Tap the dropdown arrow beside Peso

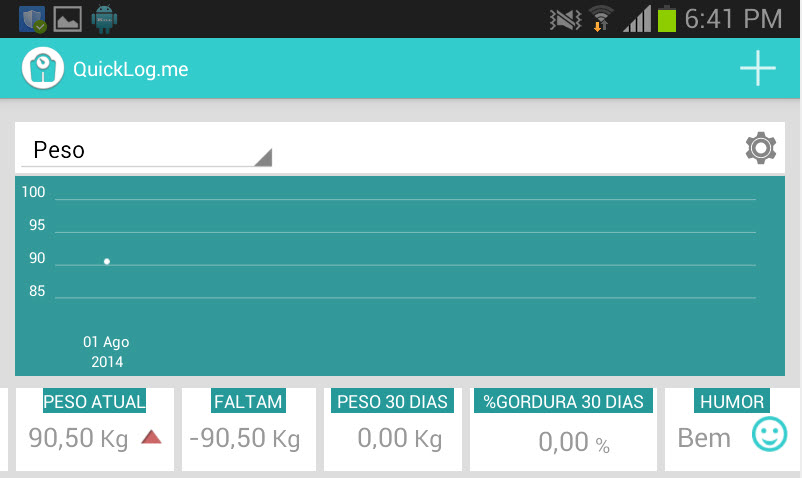[x=263, y=157]
